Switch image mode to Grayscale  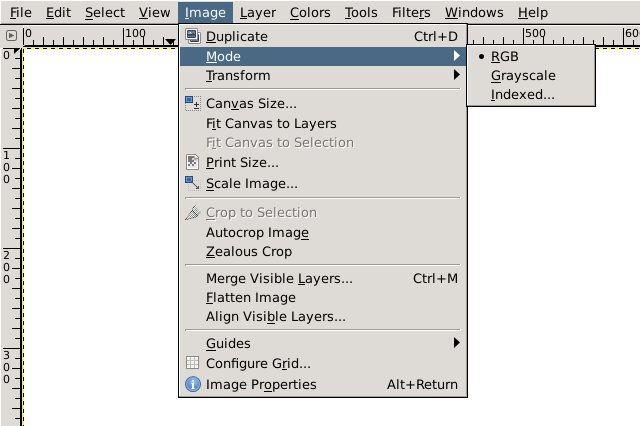[523, 75]
